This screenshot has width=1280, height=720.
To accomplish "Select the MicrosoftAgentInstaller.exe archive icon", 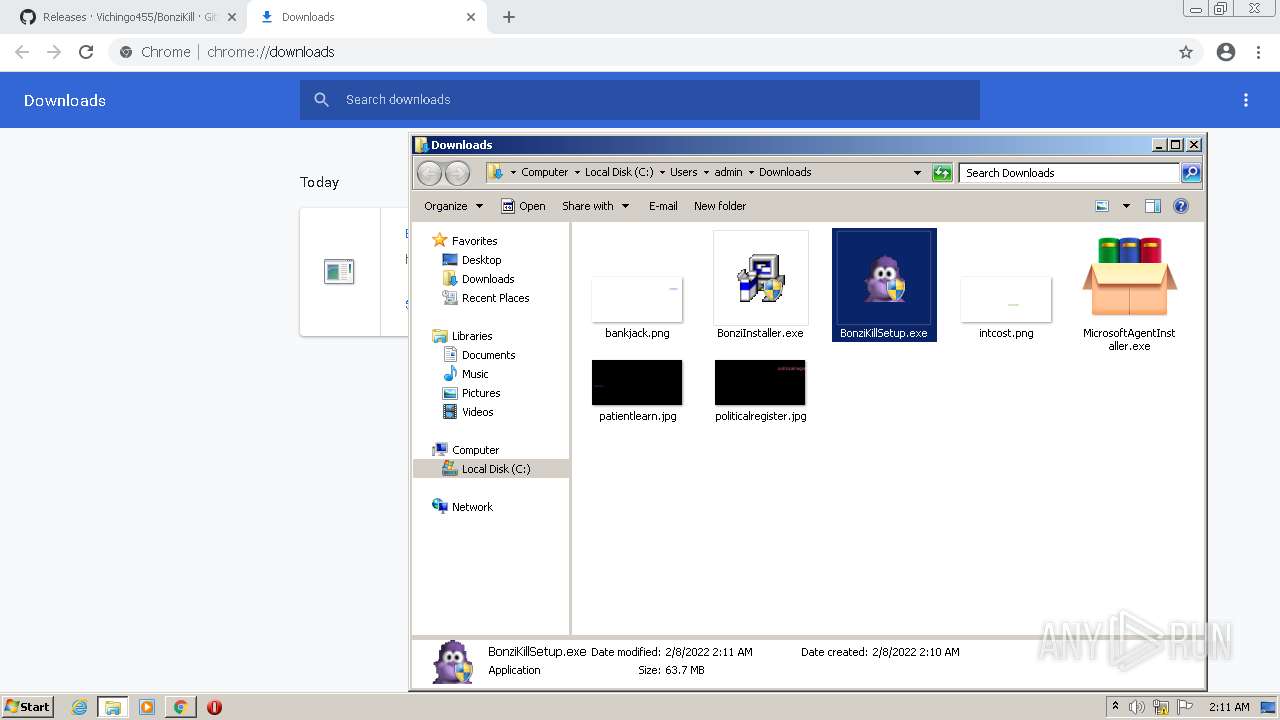I will [1129, 277].
